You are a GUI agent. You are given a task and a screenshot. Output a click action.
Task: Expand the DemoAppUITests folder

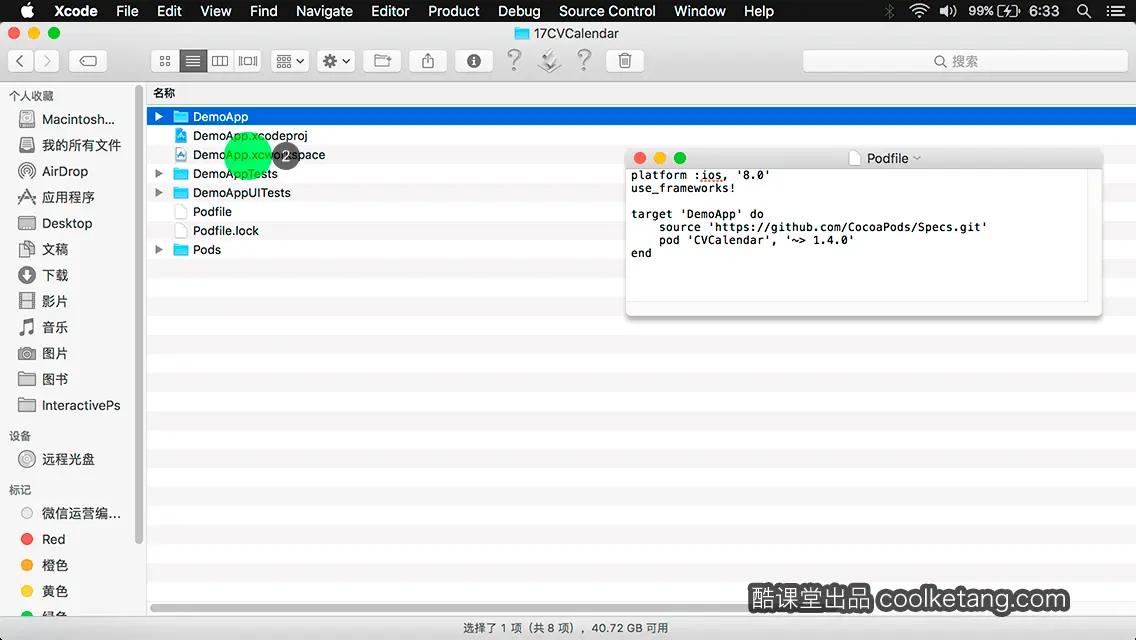pos(159,192)
